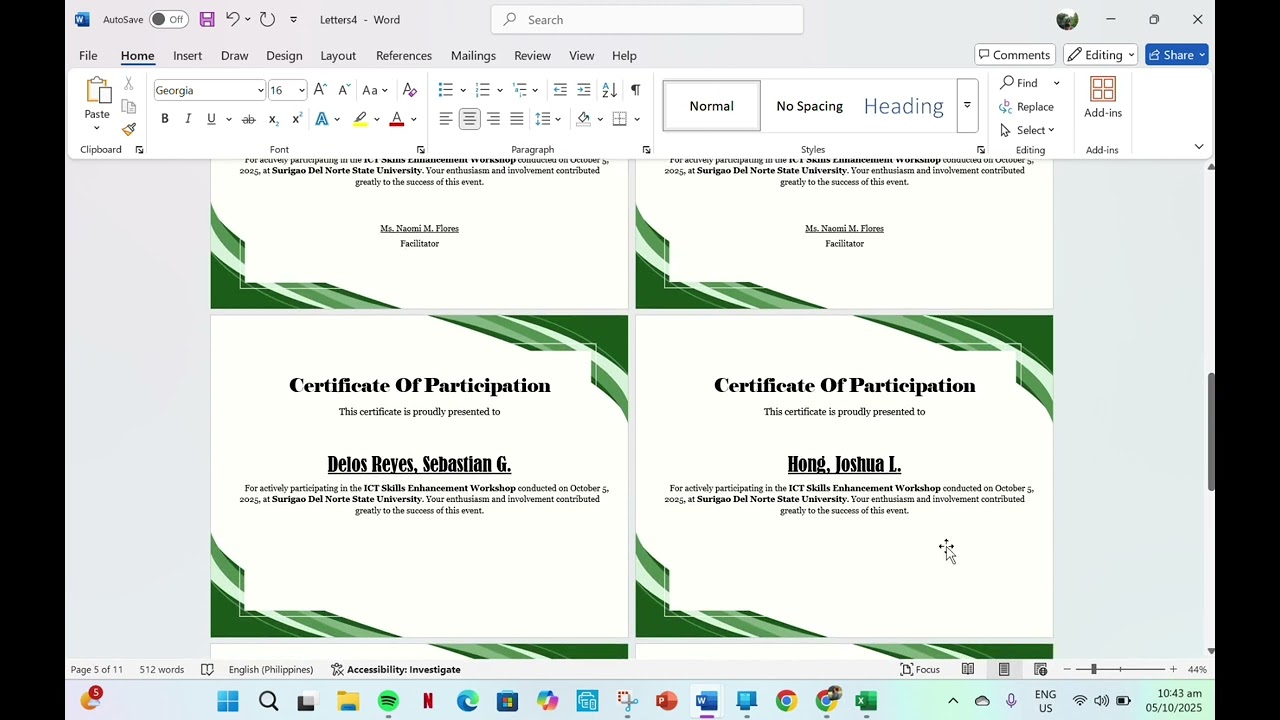Click the Copy icon
Image resolution: width=1280 pixels, height=720 pixels.
[129, 106]
